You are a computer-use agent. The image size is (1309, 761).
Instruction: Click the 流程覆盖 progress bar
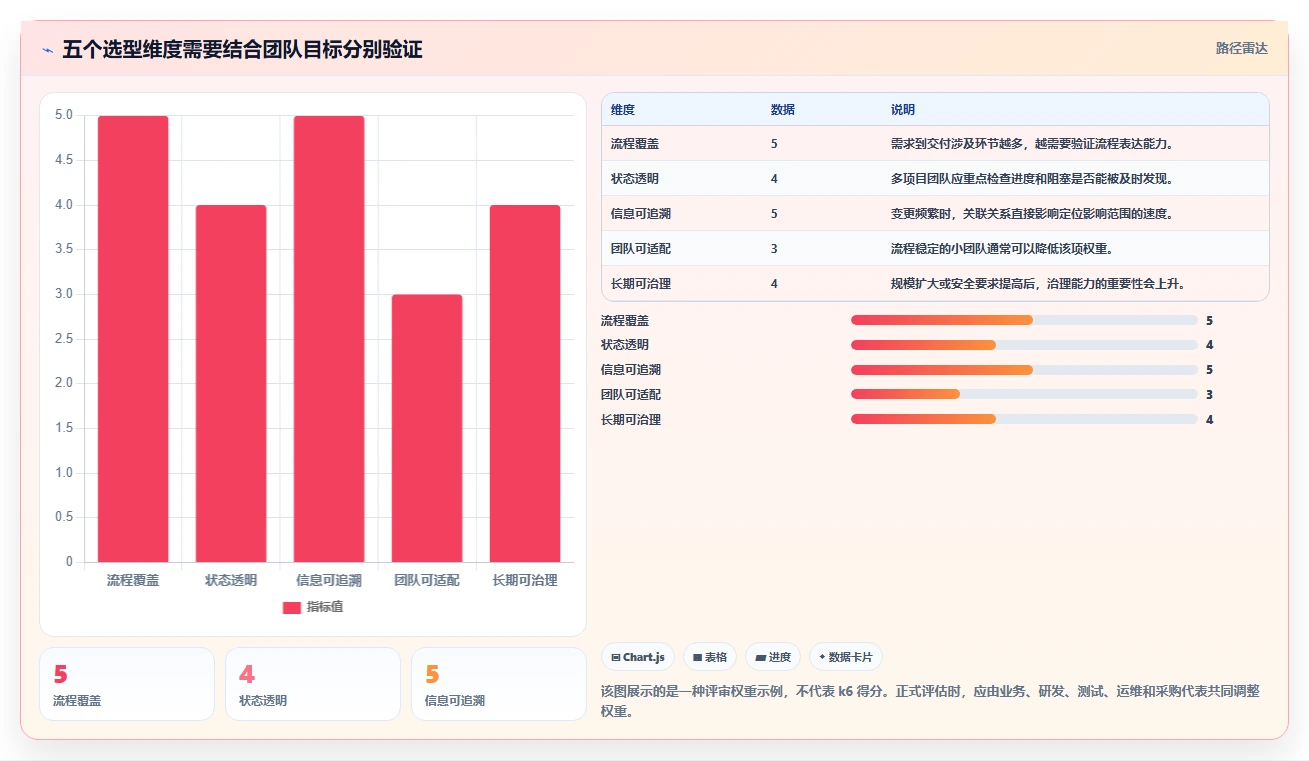[1024, 320]
